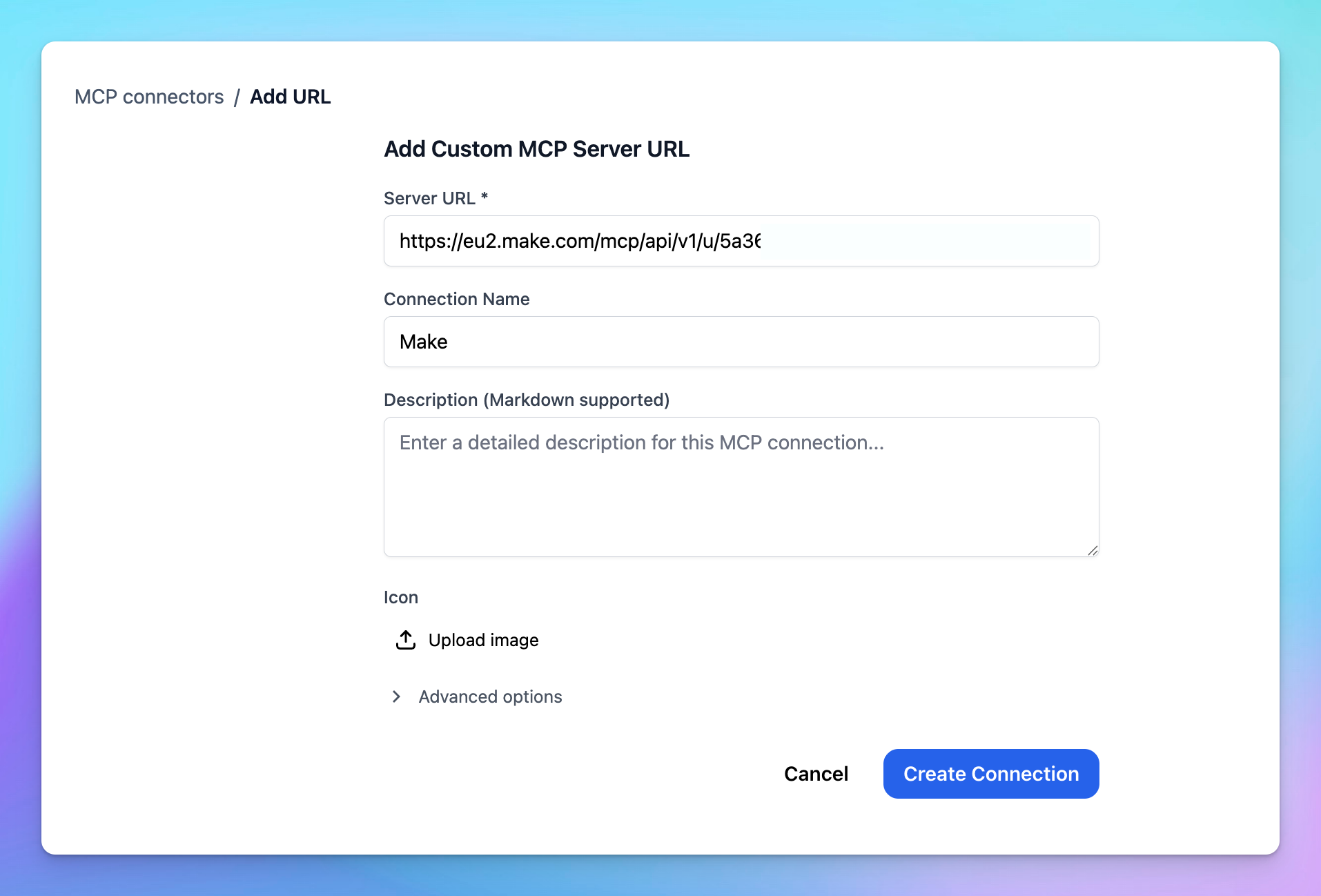
Task: Click the required asterisk beside Server URL
Action: pyautogui.click(x=485, y=197)
